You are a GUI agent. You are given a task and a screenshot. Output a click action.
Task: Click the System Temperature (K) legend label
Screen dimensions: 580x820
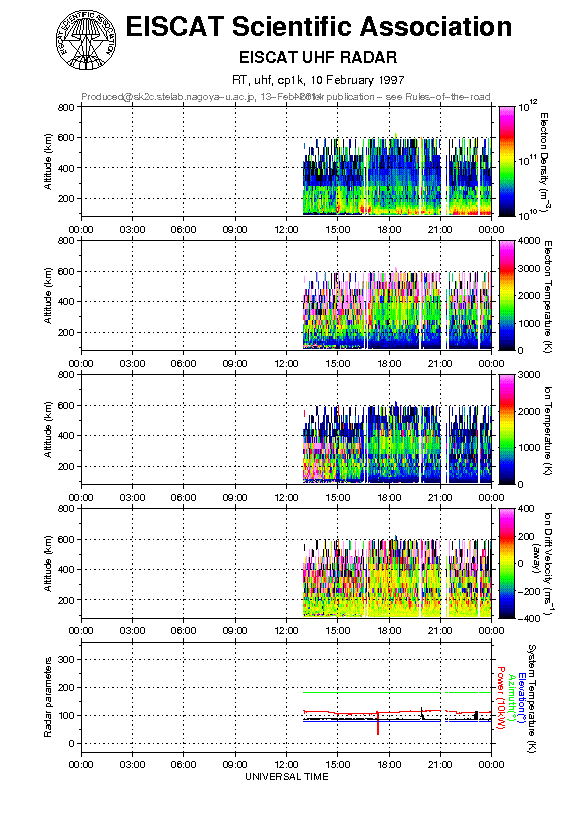(532, 698)
